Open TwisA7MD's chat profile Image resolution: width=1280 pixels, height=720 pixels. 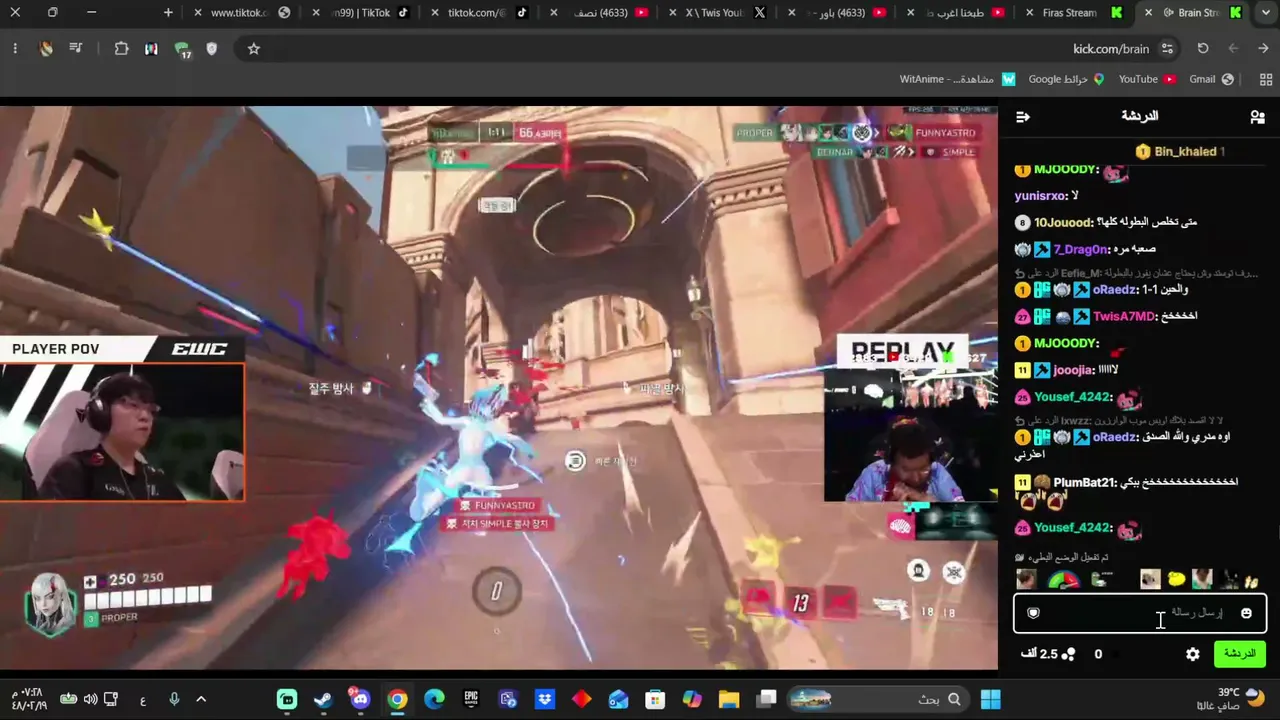click(x=1125, y=316)
